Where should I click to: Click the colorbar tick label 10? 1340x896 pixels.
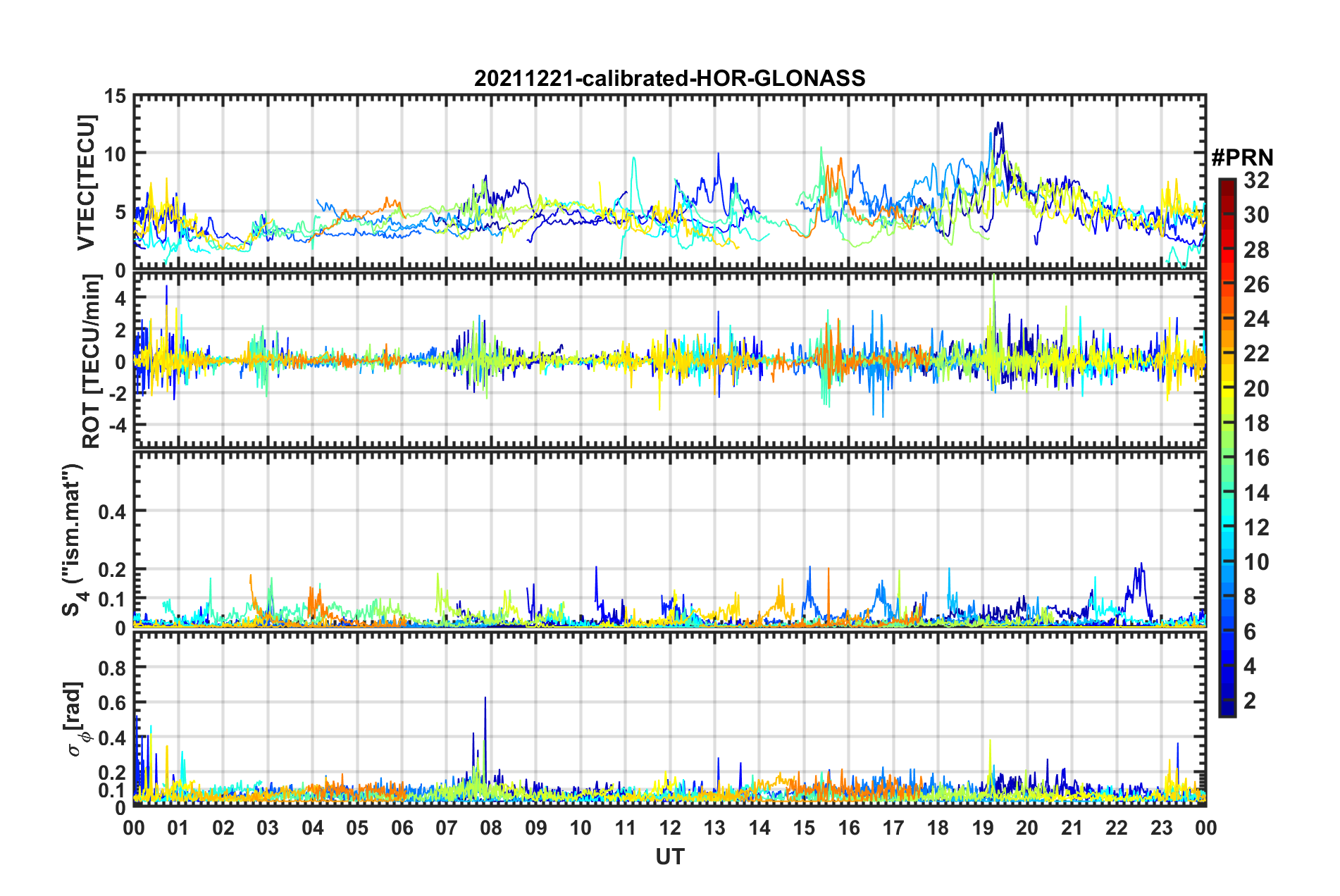[1256, 562]
